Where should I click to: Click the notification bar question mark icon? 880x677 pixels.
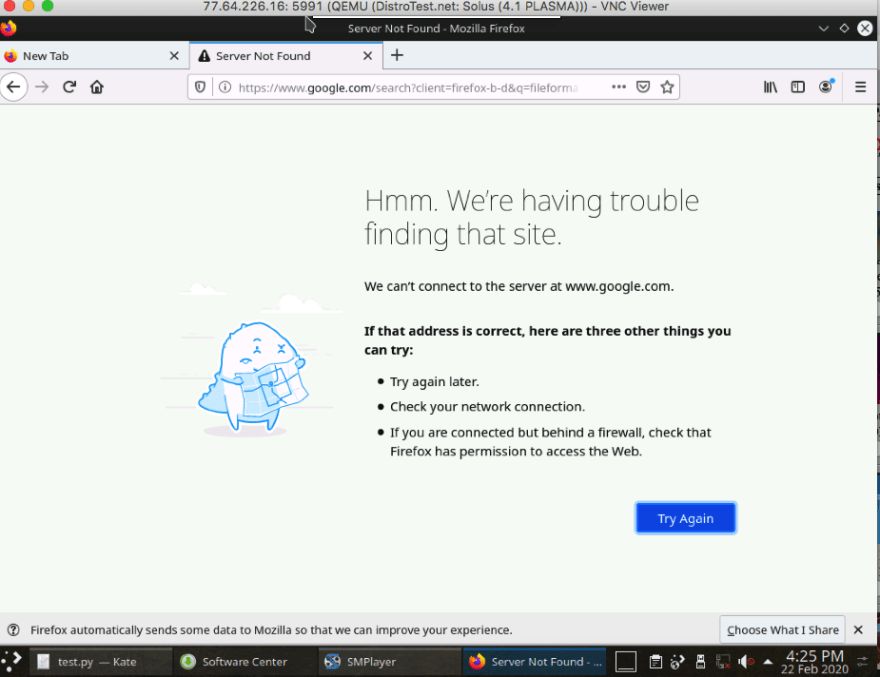(x=13, y=630)
